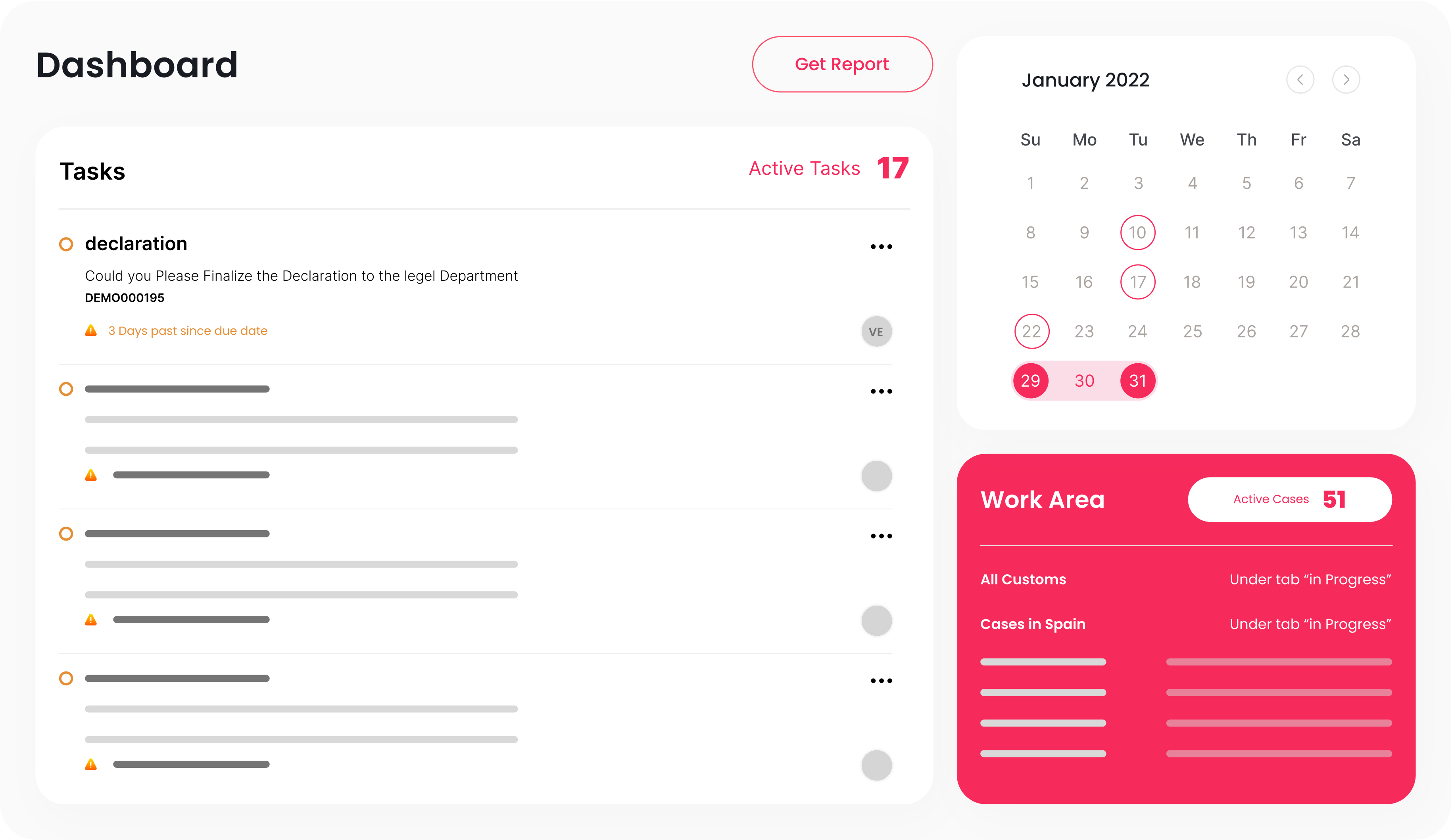Click the gray avatar on second task
This screenshot has width=1452, height=840.
click(x=876, y=476)
